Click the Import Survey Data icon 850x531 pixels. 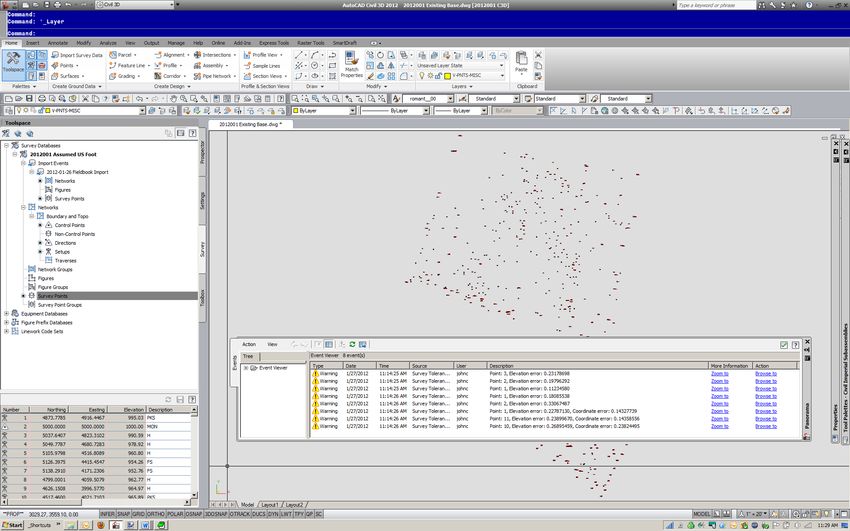(55, 55)
